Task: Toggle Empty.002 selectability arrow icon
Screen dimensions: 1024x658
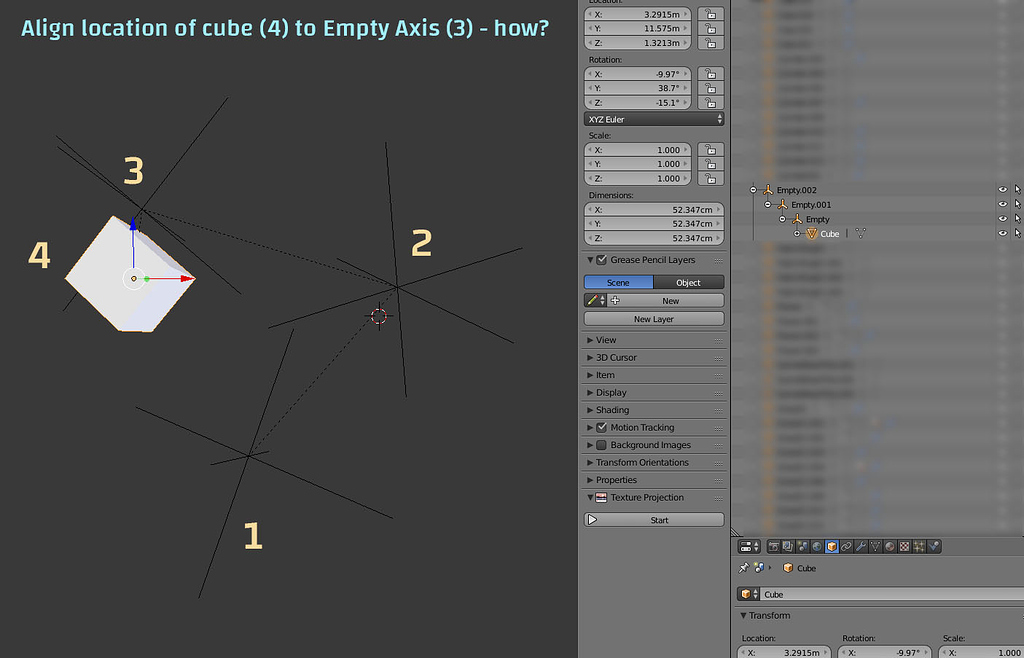Action: pyautogui.click(x=1017, y=190)
